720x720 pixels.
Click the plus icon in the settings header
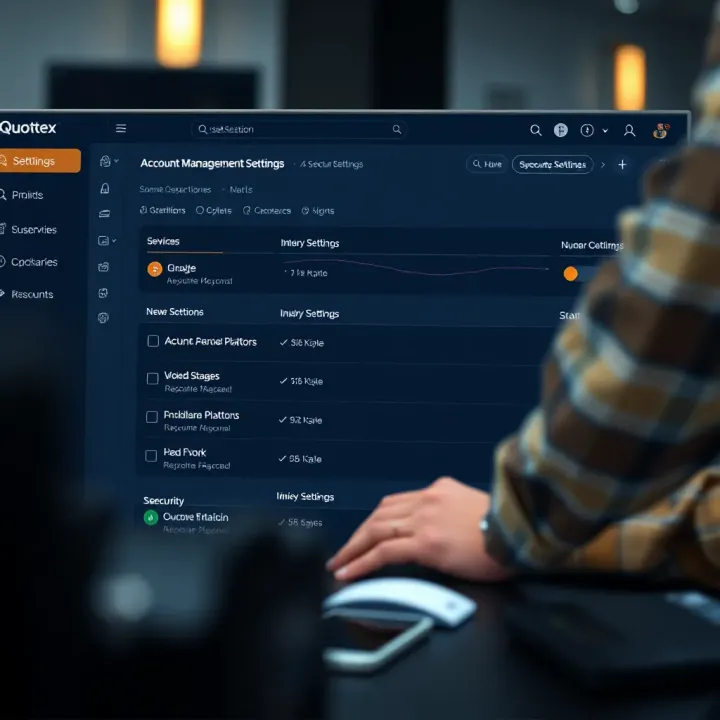click(622, 165)
